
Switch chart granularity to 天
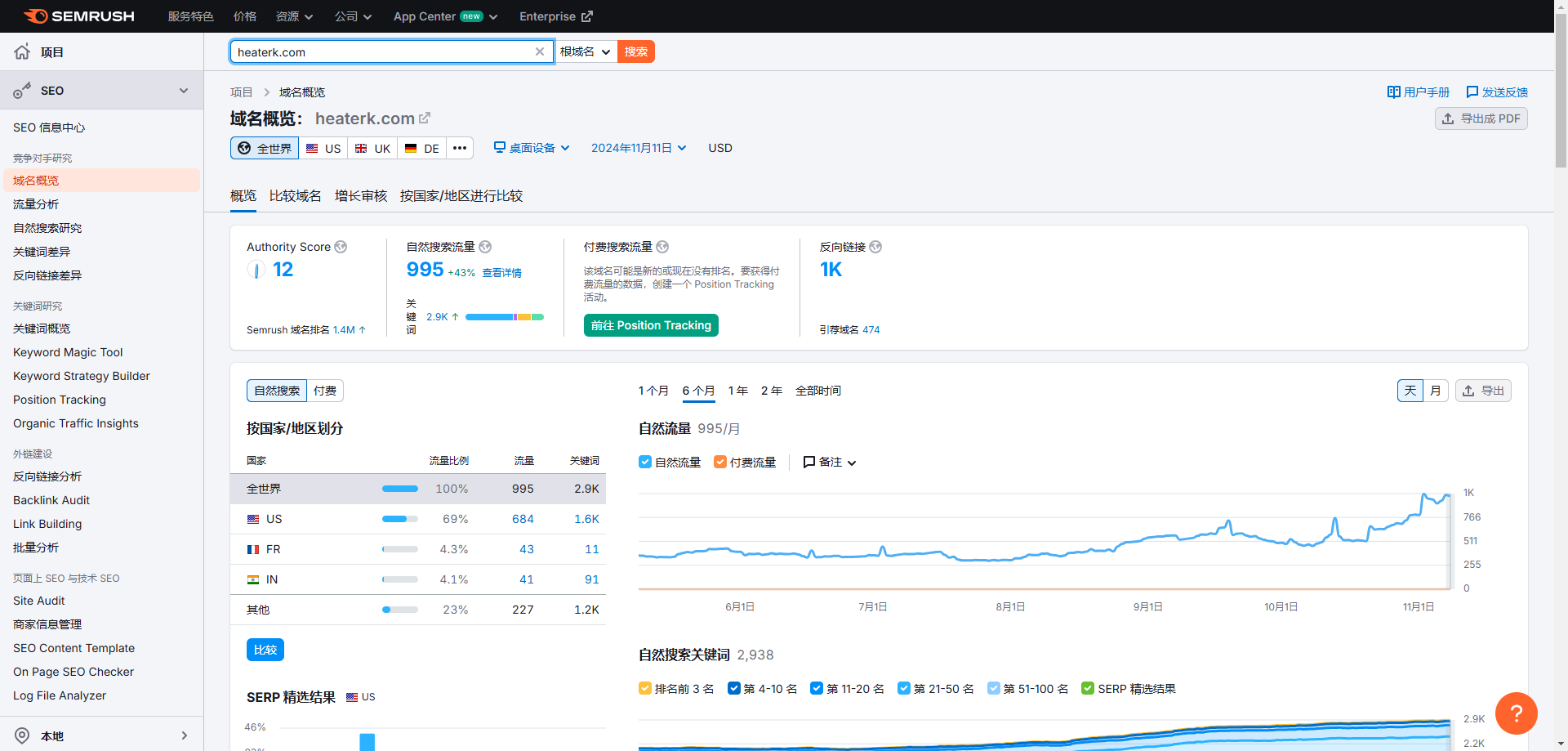1410,391
